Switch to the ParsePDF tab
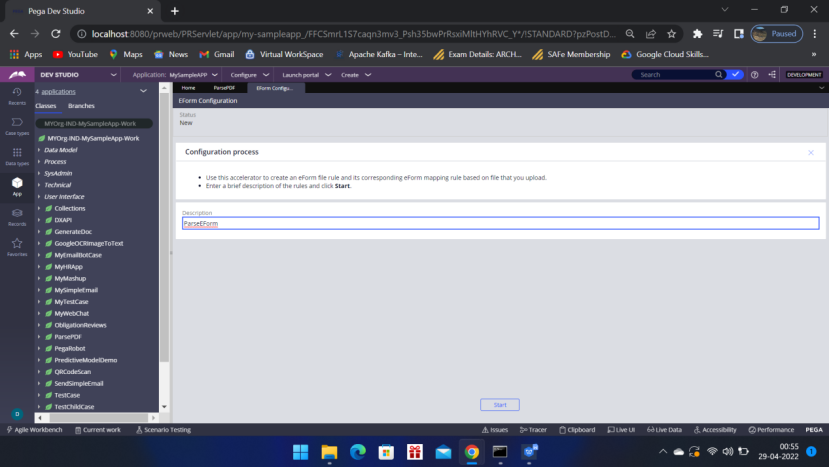The image size is (830, 467). (224, 88)
